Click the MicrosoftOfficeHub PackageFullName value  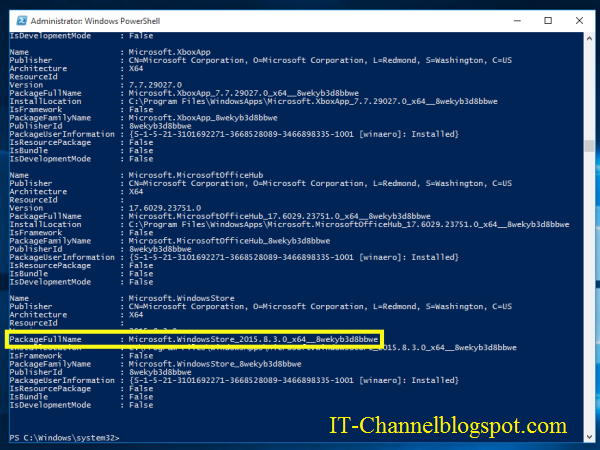(x=280, y=217)
